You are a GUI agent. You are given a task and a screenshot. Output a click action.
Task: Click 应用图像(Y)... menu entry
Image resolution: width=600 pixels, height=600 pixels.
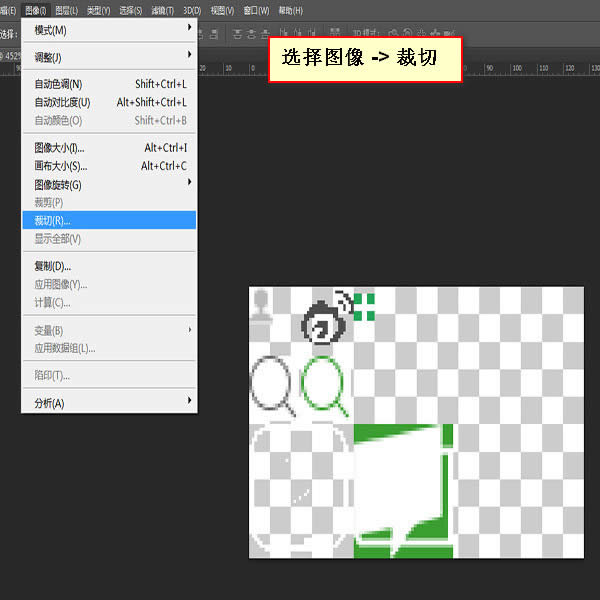pos(109,284)
